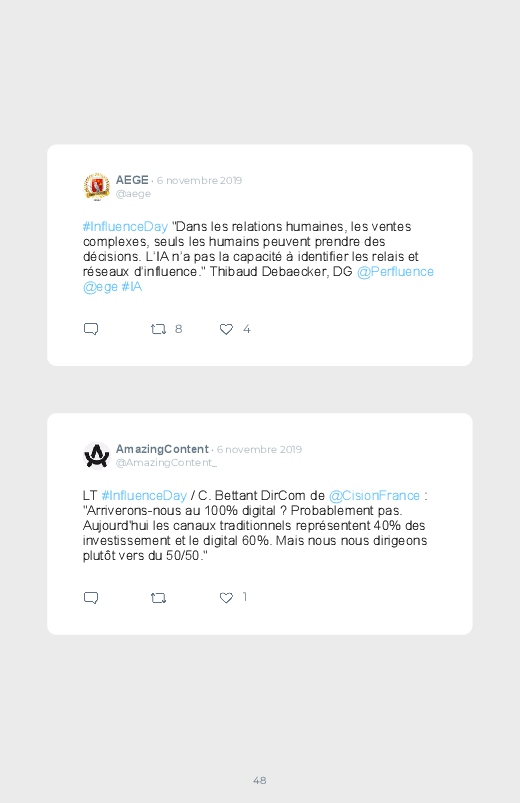Click the AmazingContent account name
Image resolution: width=520 pixels, height=803 pixels.
162,449
